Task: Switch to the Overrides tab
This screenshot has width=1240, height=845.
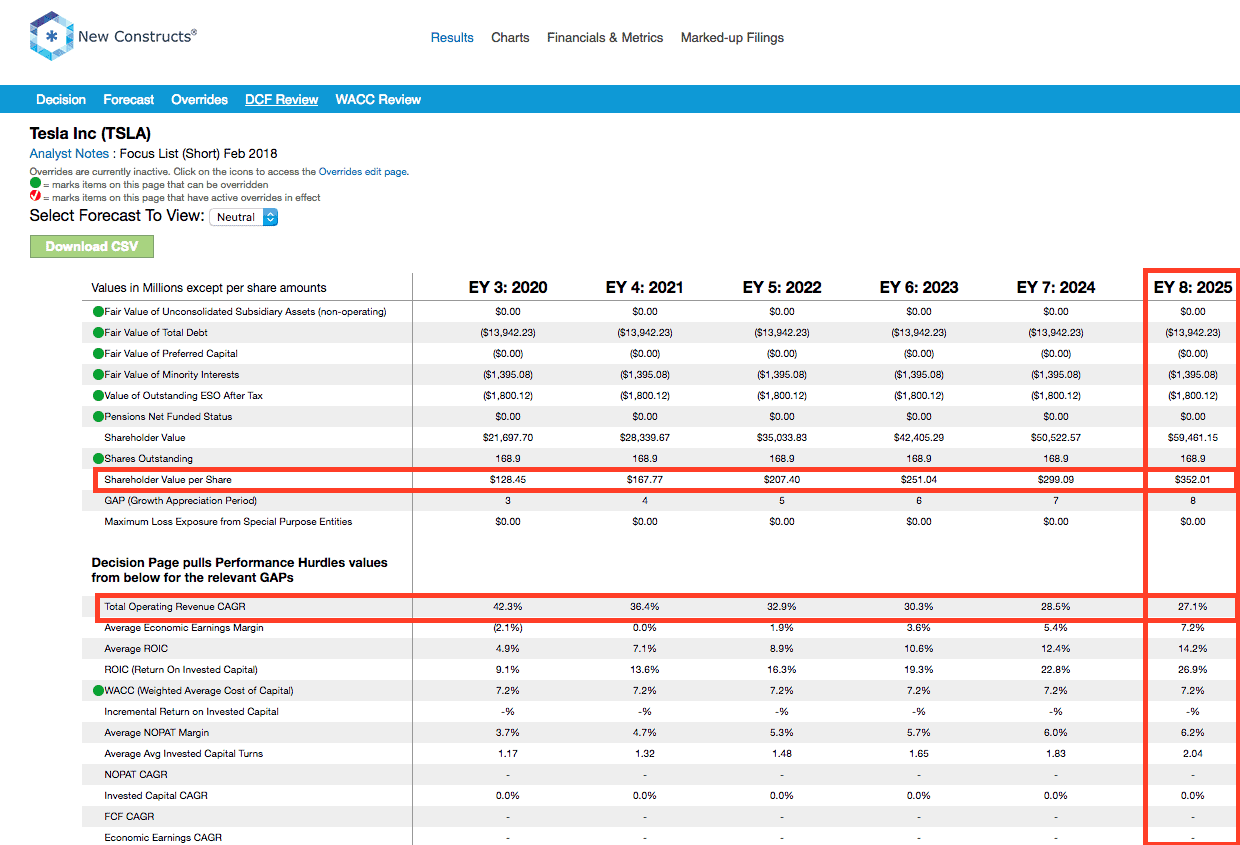Action: pos(200,100)
